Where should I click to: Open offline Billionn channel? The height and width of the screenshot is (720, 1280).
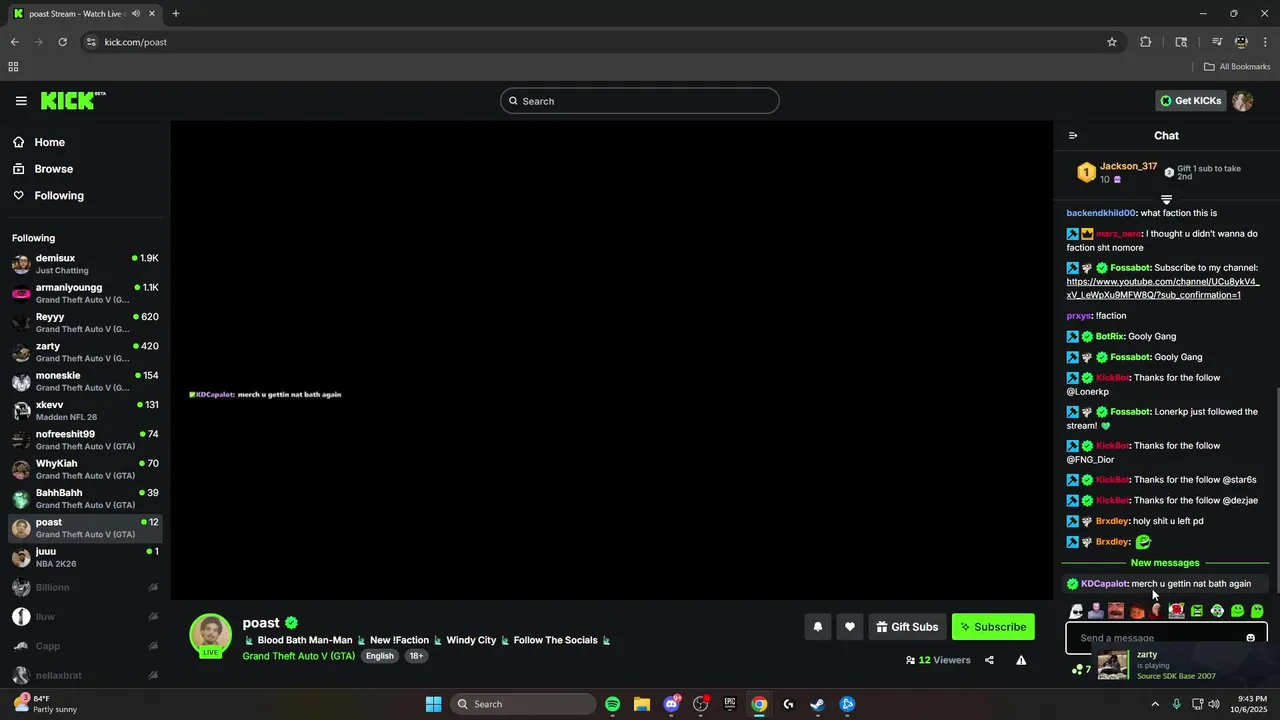tap(85, 587)
